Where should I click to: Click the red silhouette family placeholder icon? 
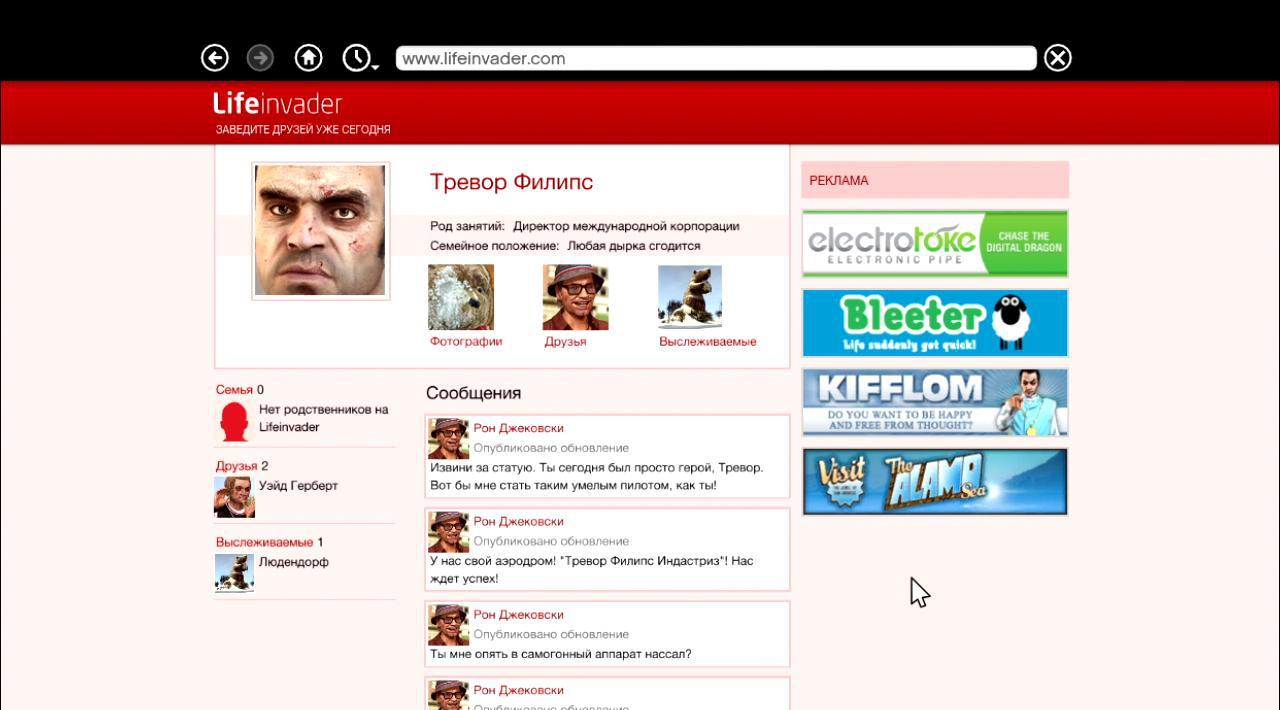tap(234, 422)
